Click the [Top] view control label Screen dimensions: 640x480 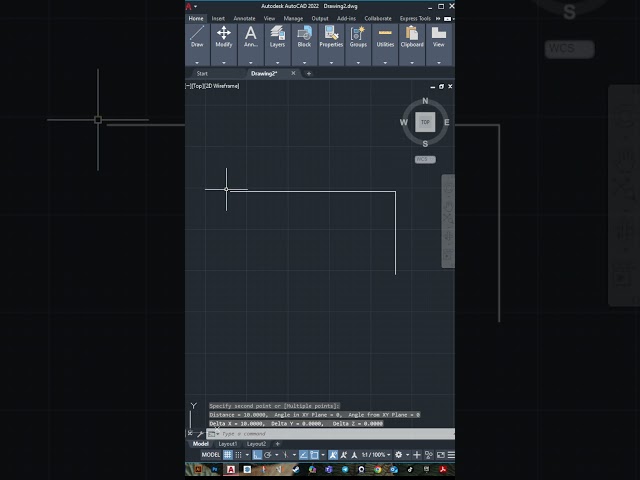coord(198,86)
